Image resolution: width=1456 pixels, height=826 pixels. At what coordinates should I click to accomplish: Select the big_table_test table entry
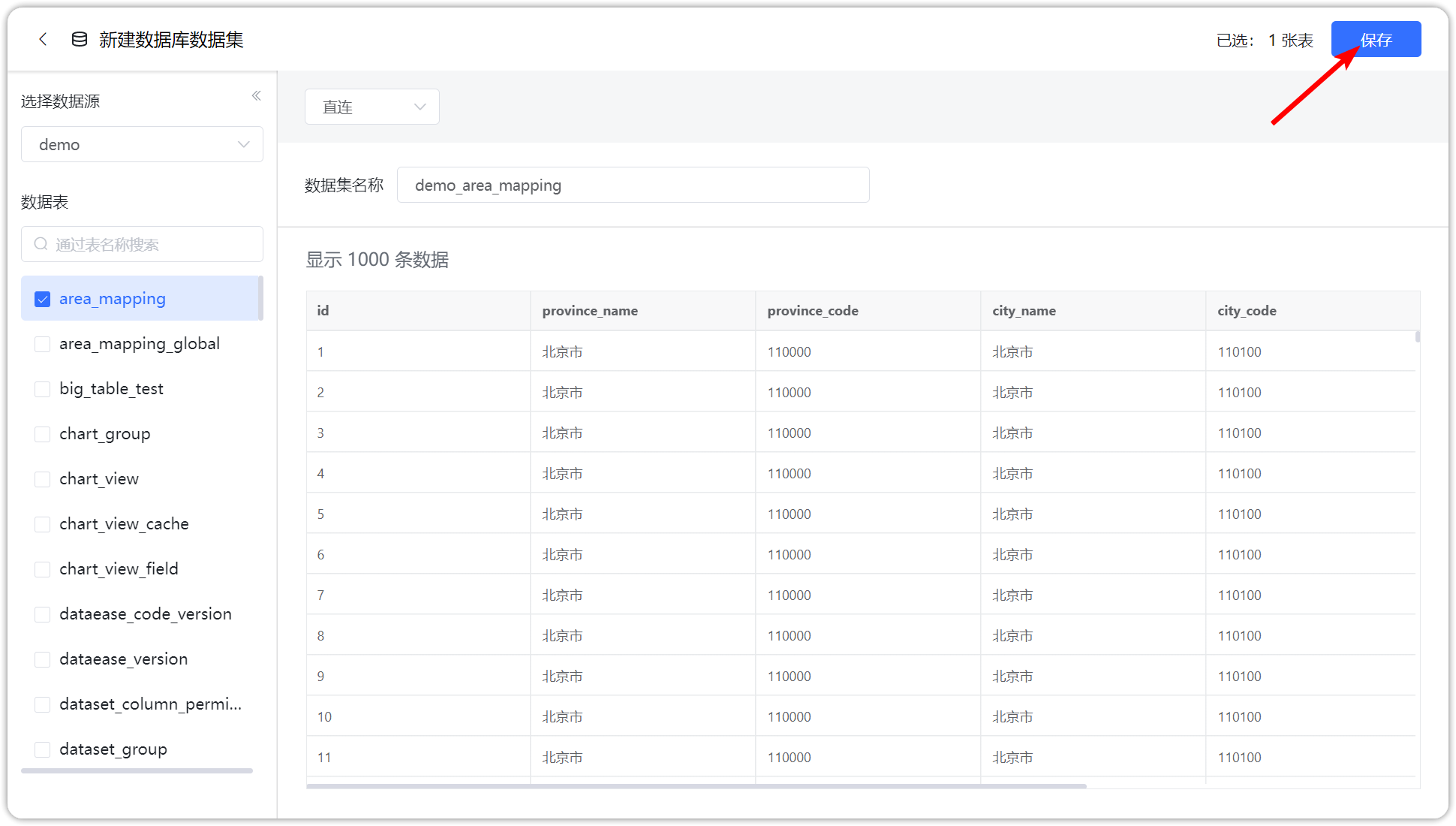[111, 389]
